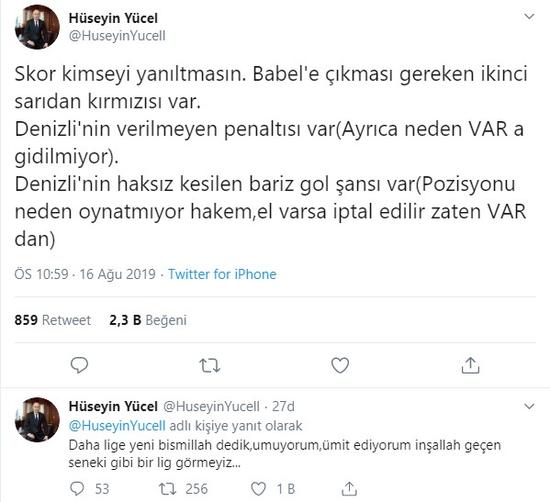Screen dimensions: 550x502
Task: Click the @HuseyinYucell handle under main name
Action: point(117,36)
